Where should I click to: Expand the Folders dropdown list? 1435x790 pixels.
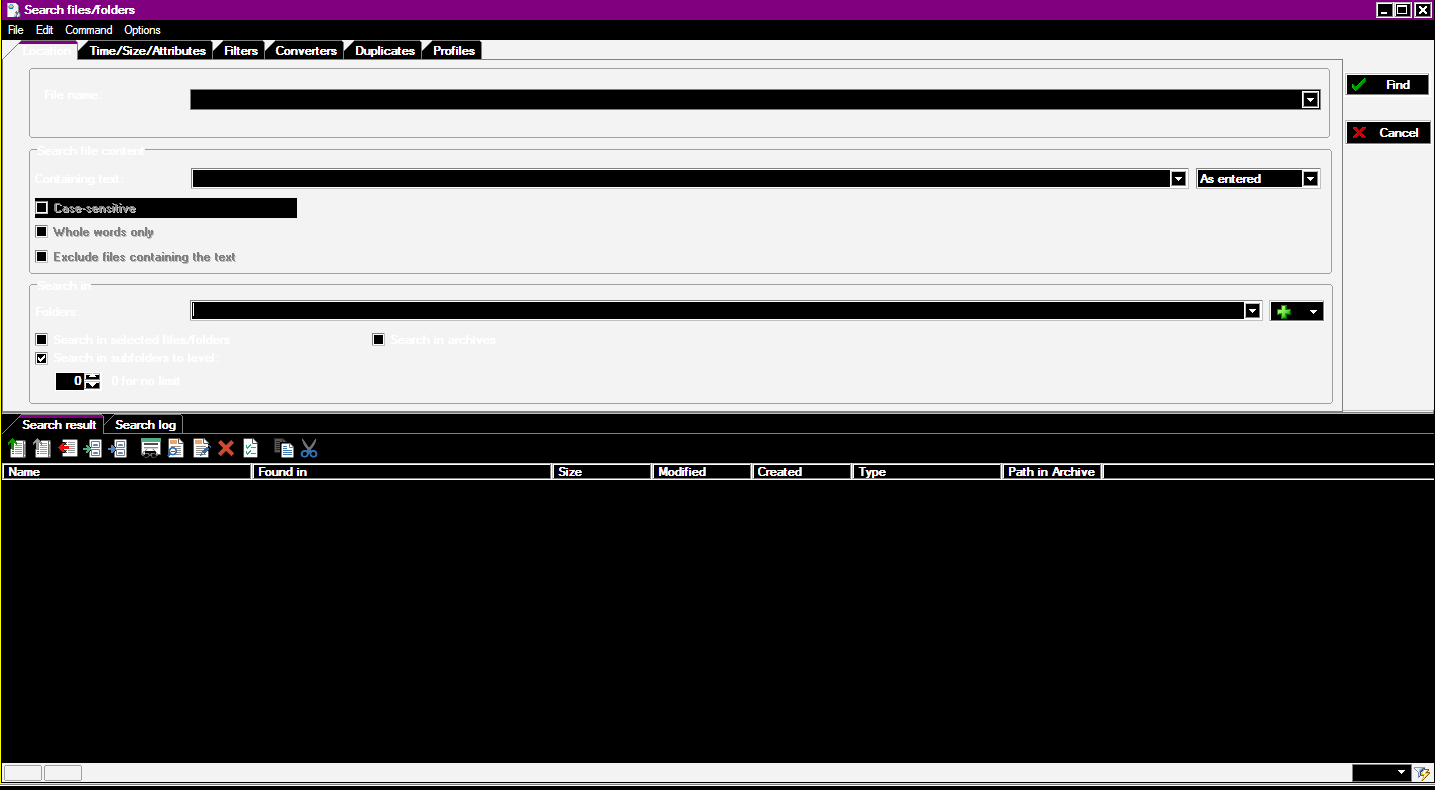[x=1252, y=311]
